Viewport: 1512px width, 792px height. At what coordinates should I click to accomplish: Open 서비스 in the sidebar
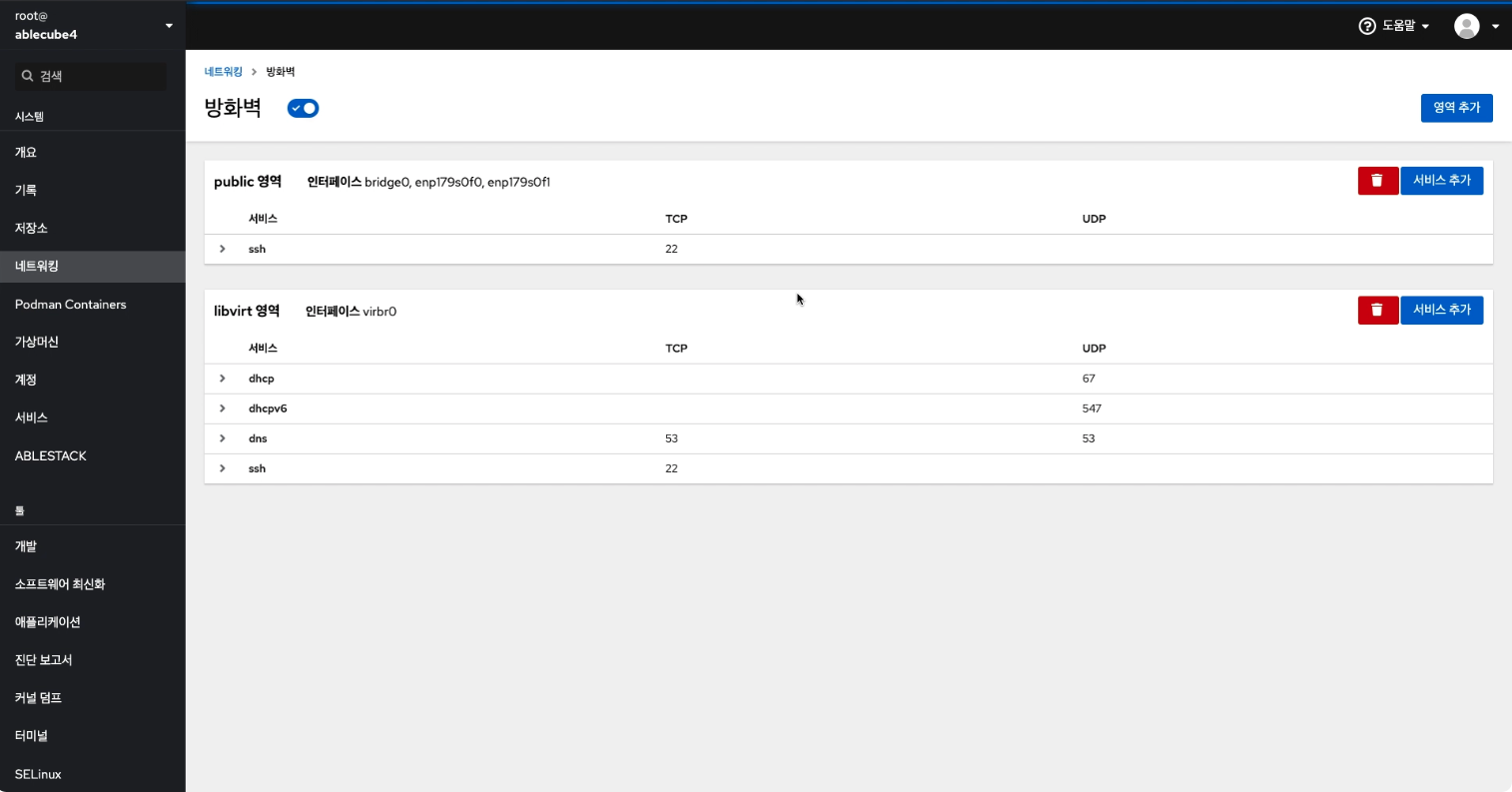coord(93,417)
